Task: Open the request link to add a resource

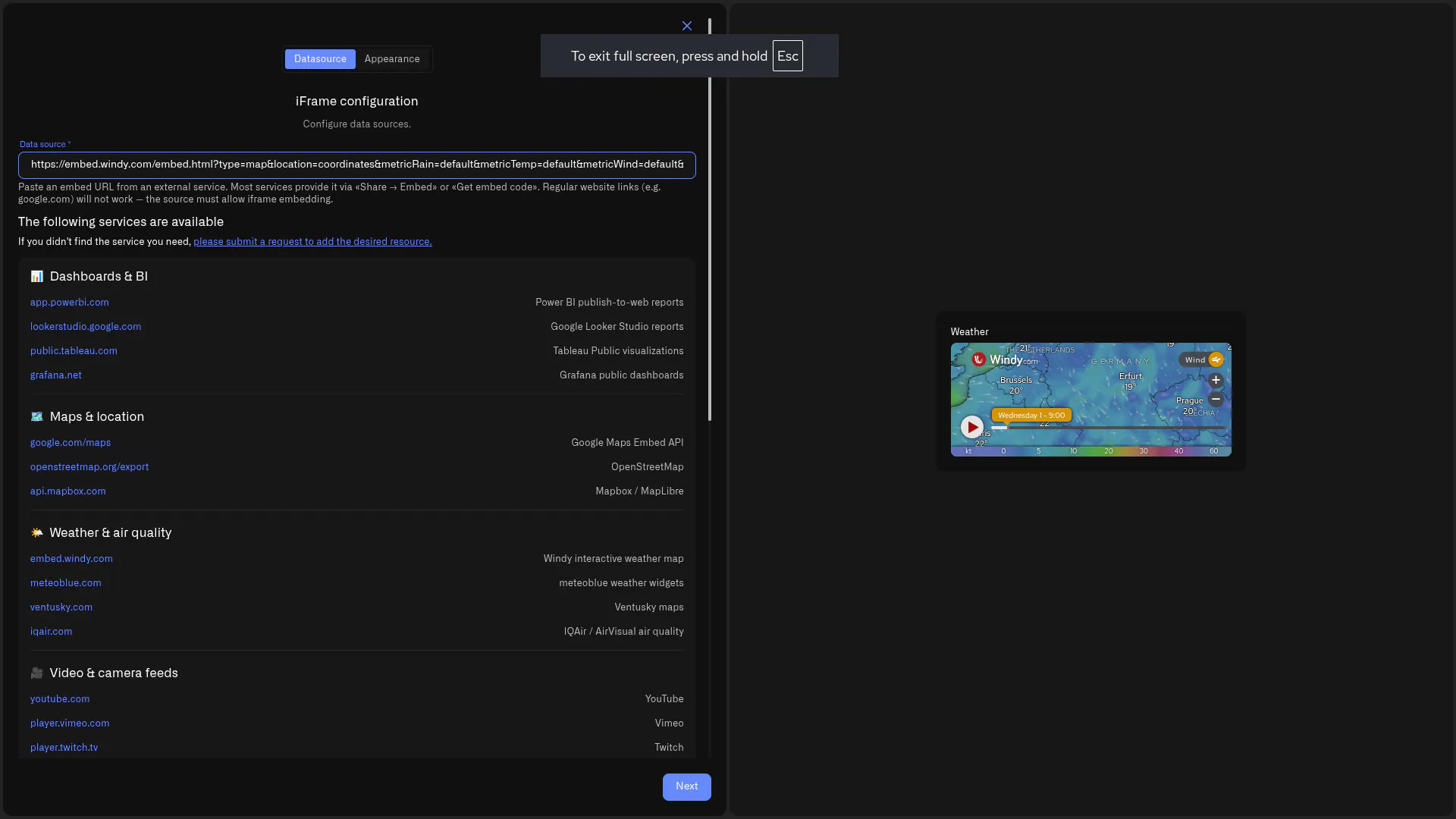Action: [312, 242]
